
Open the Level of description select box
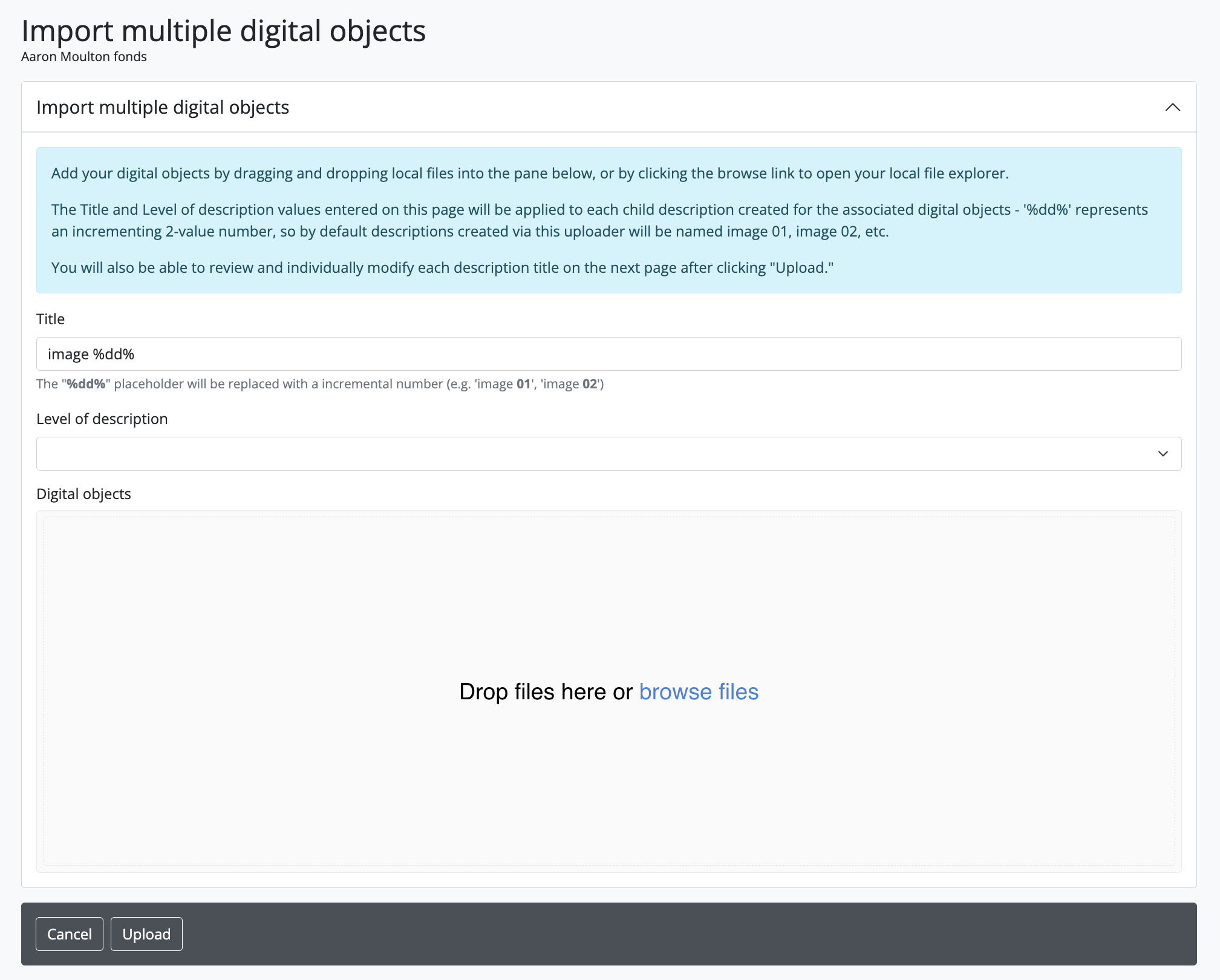(599, 454)
